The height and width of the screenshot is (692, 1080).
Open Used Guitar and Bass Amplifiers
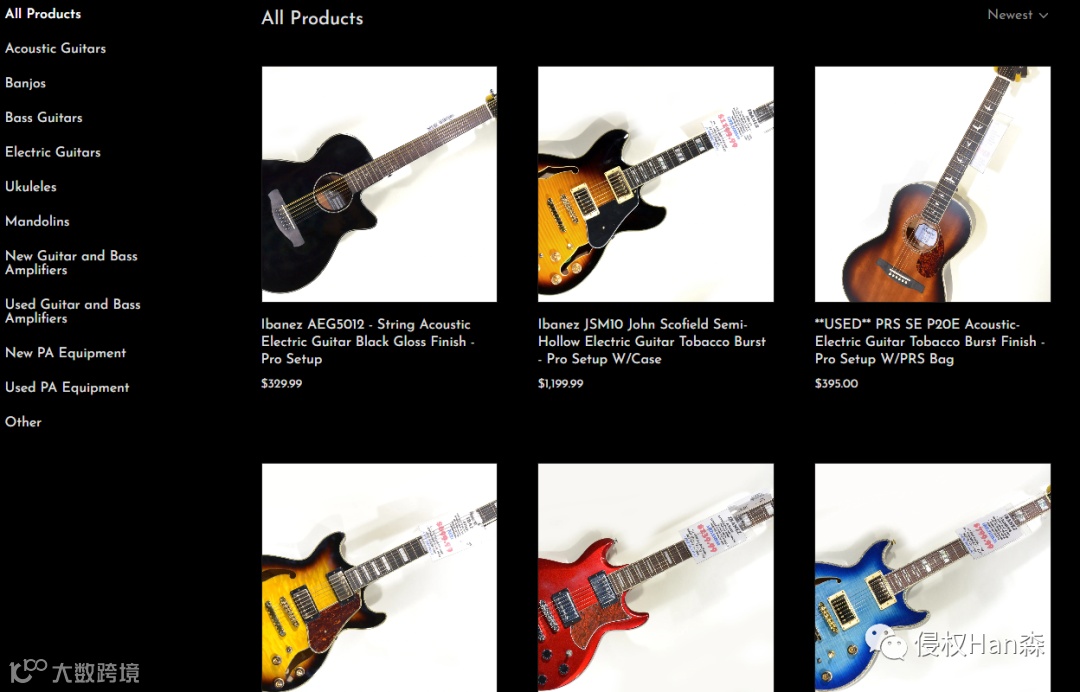[x=72, y=311]
